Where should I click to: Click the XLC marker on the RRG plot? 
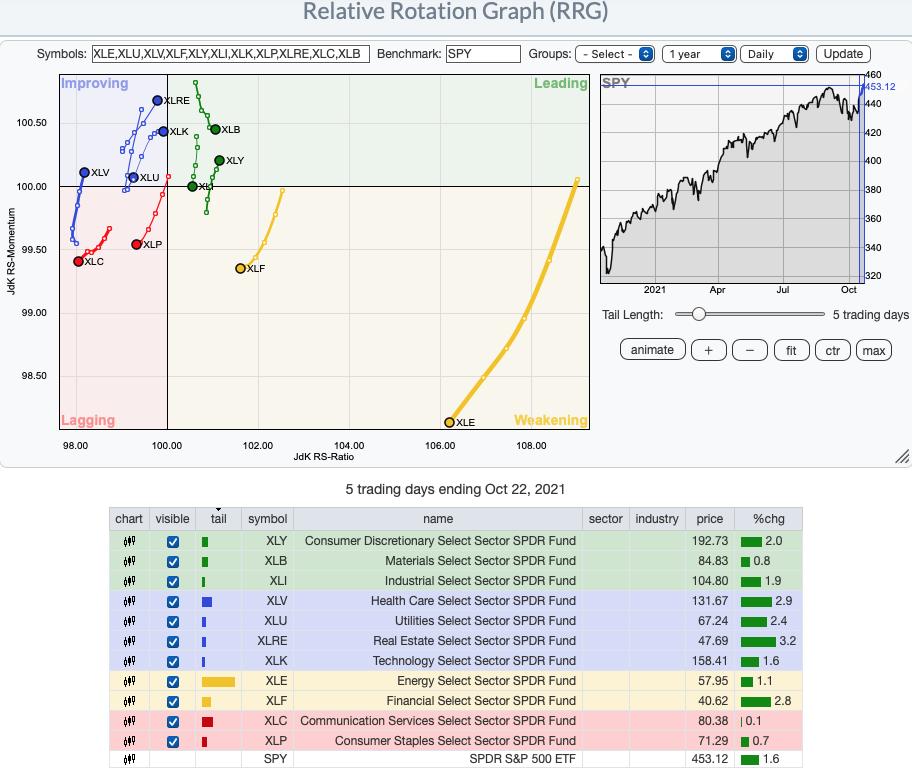click(79, 262)
